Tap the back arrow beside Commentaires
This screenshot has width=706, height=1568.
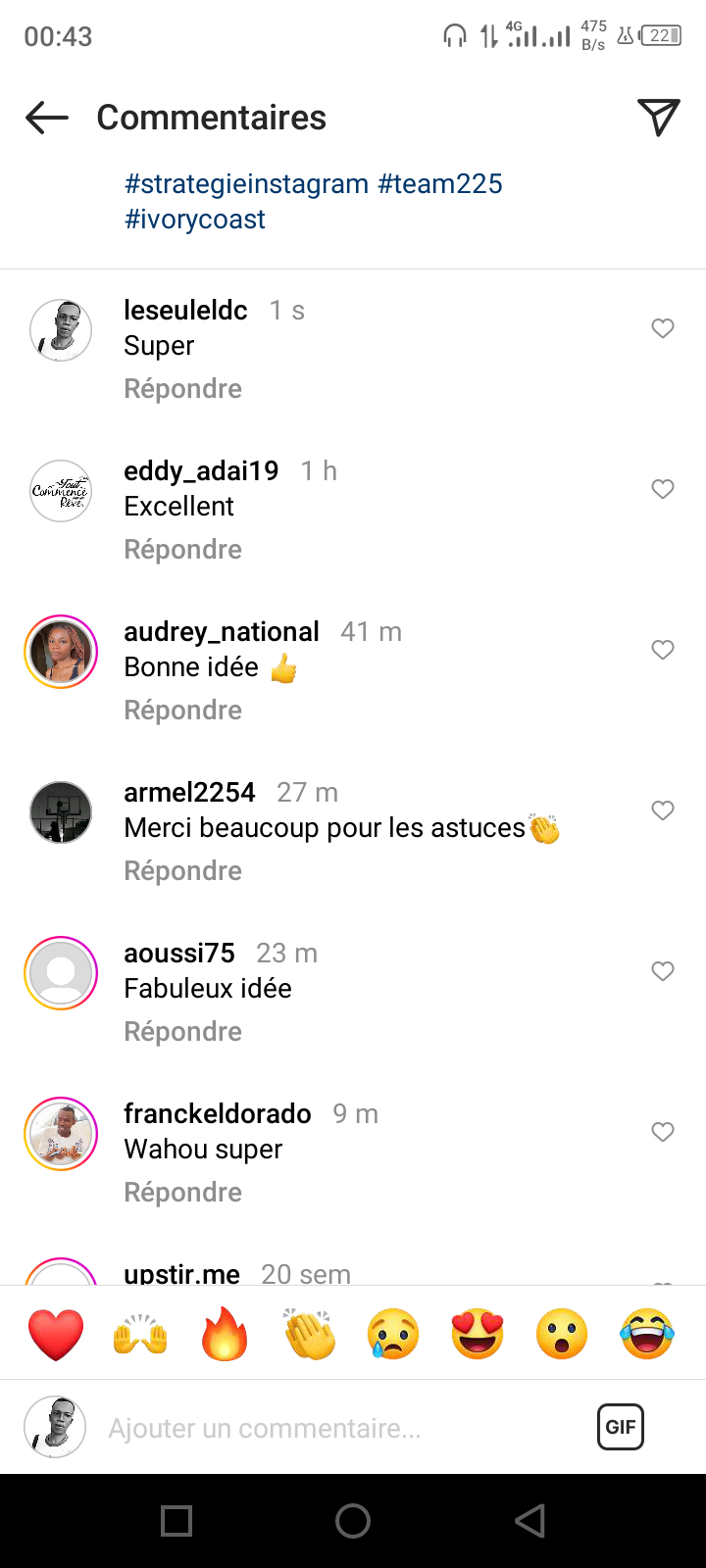47,119
